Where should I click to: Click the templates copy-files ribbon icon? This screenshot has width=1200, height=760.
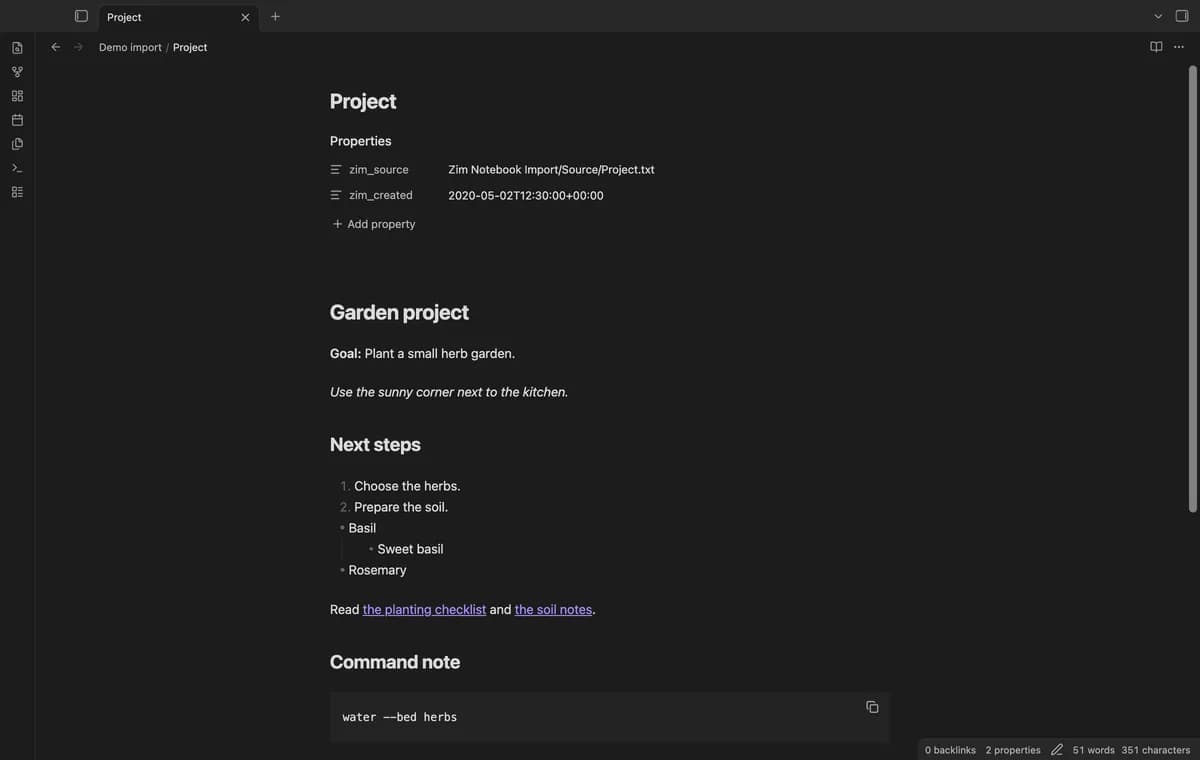pyautogui.click(x=17, y=144)
